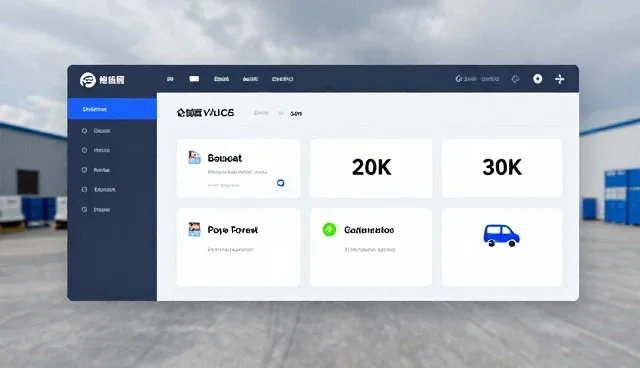
Task: Switch to the last header navigation tab
Action: coord(282,79)
